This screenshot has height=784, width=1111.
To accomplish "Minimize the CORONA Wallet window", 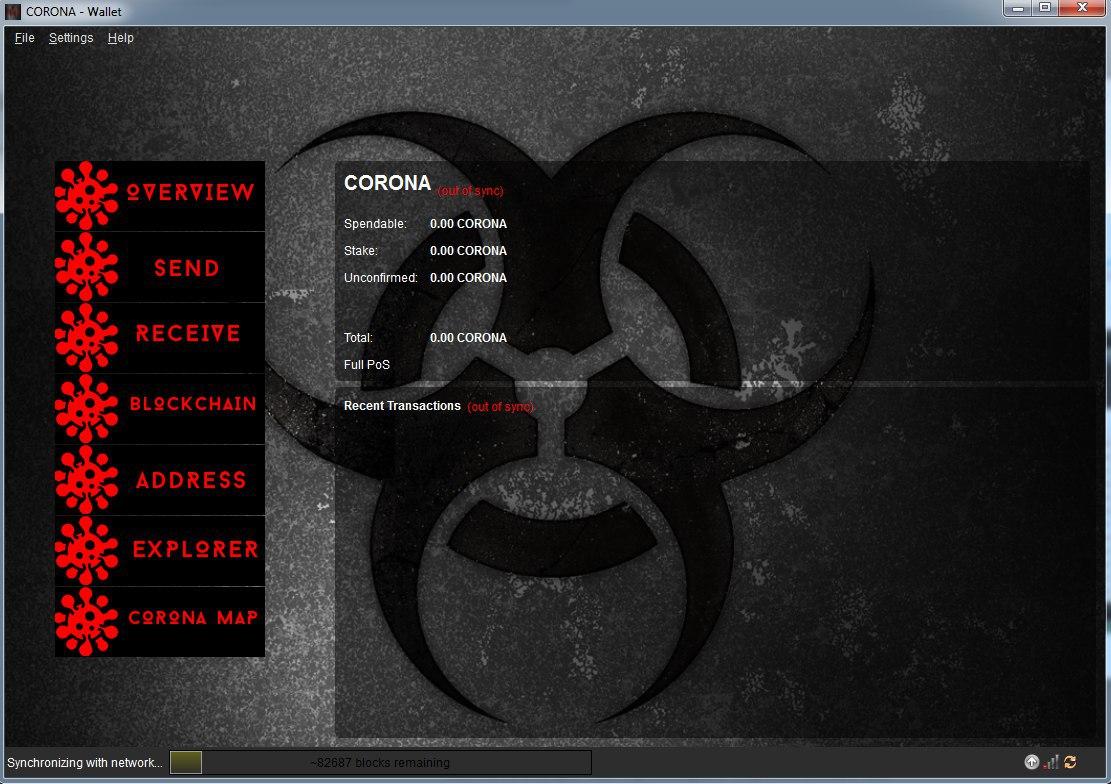I will point(1018,8).
